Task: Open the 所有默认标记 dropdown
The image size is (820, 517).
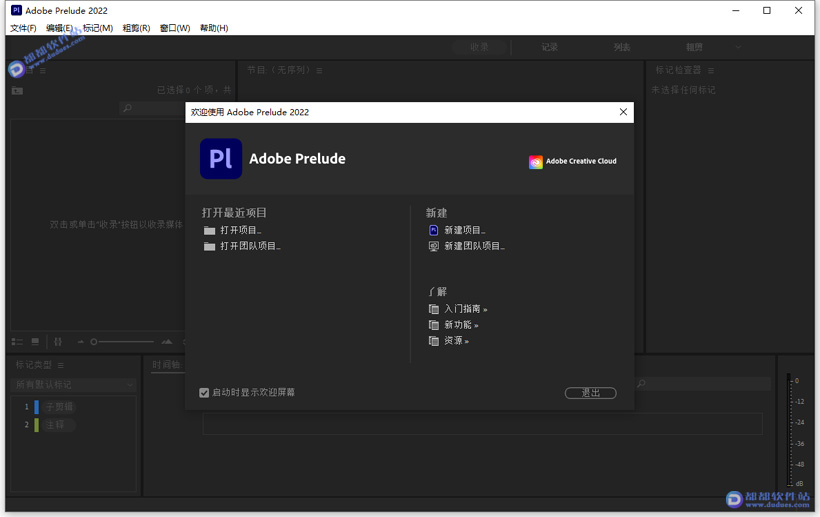Action: (x=73, y=385)
